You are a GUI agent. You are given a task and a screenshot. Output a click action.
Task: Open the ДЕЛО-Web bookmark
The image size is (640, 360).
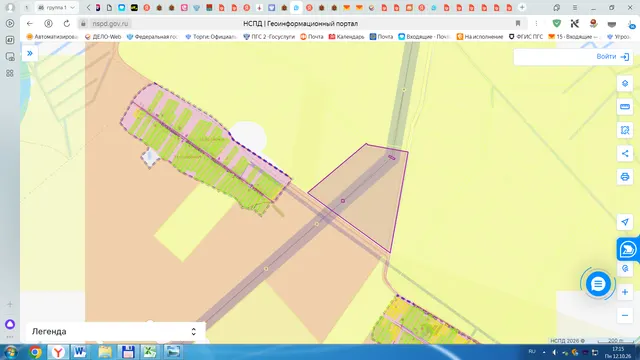103,37
